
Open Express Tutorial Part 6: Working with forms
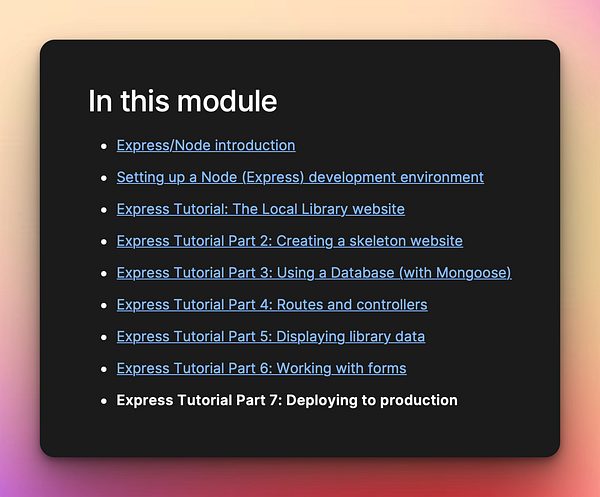point(262,368)
